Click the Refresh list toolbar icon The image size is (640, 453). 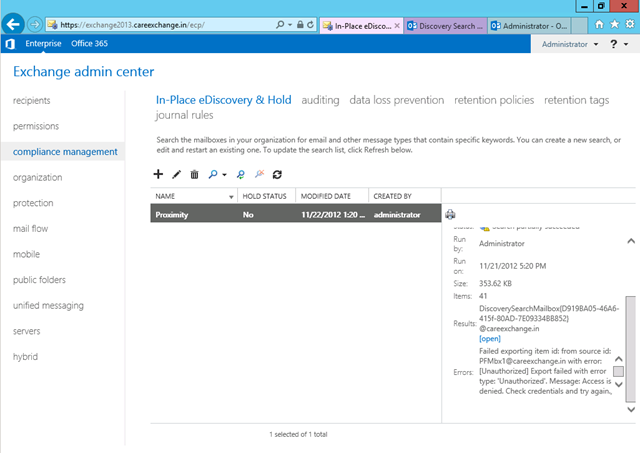277,175
